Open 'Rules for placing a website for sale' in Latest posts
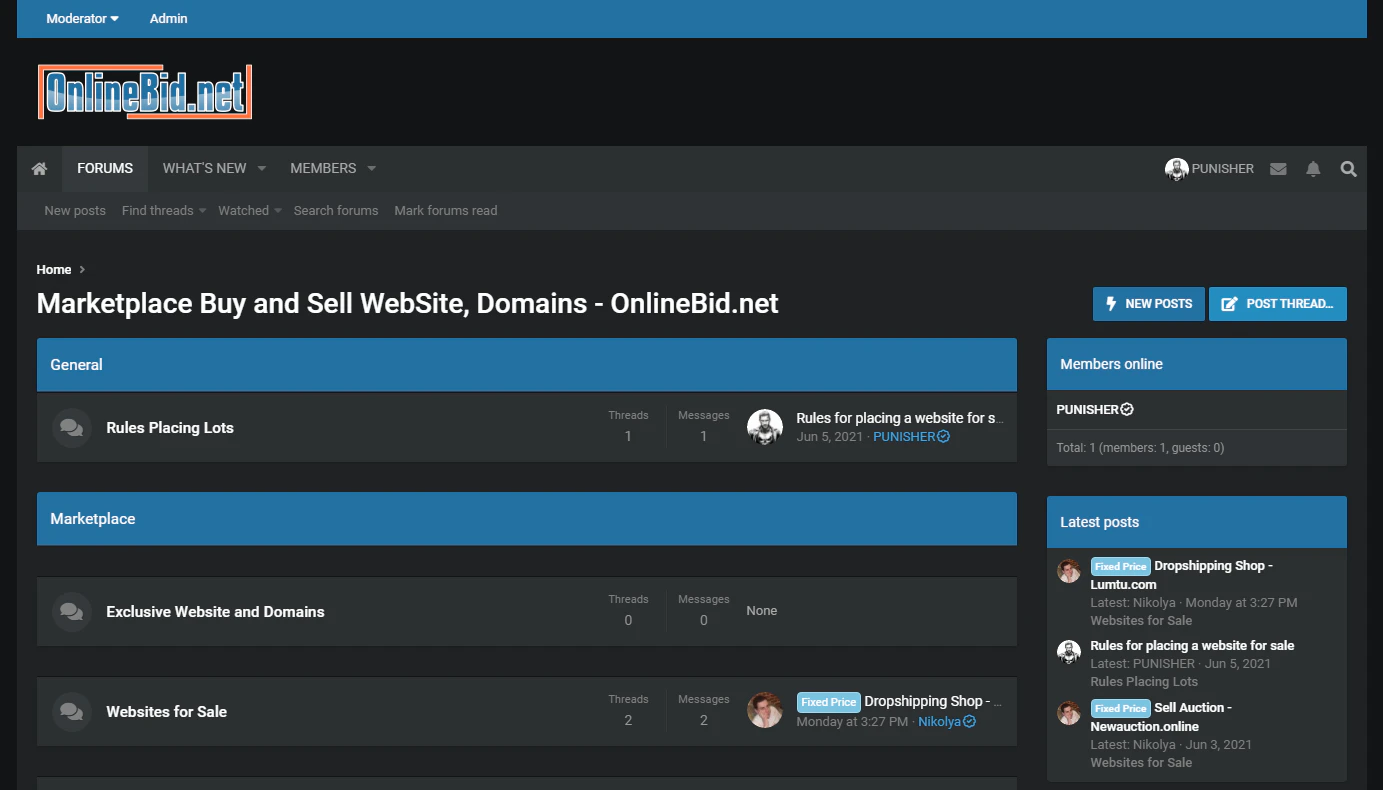This screenshot has height=790, width=1383. point(1192,646)
